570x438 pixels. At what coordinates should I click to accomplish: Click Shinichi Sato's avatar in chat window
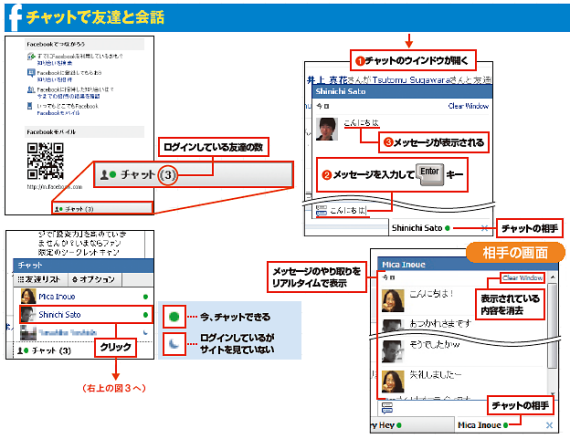326,129
